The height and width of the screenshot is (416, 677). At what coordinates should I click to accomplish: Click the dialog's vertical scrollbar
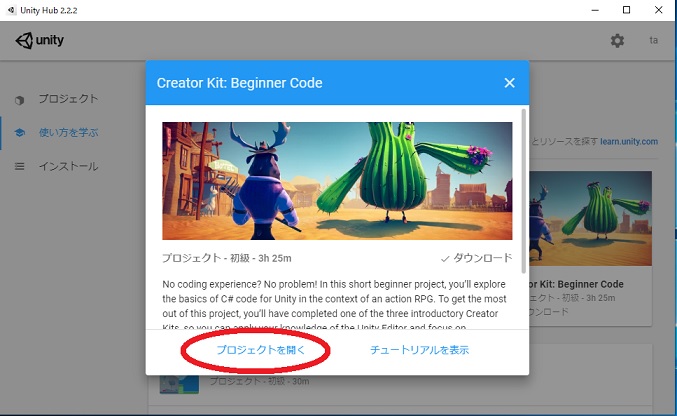524,191
